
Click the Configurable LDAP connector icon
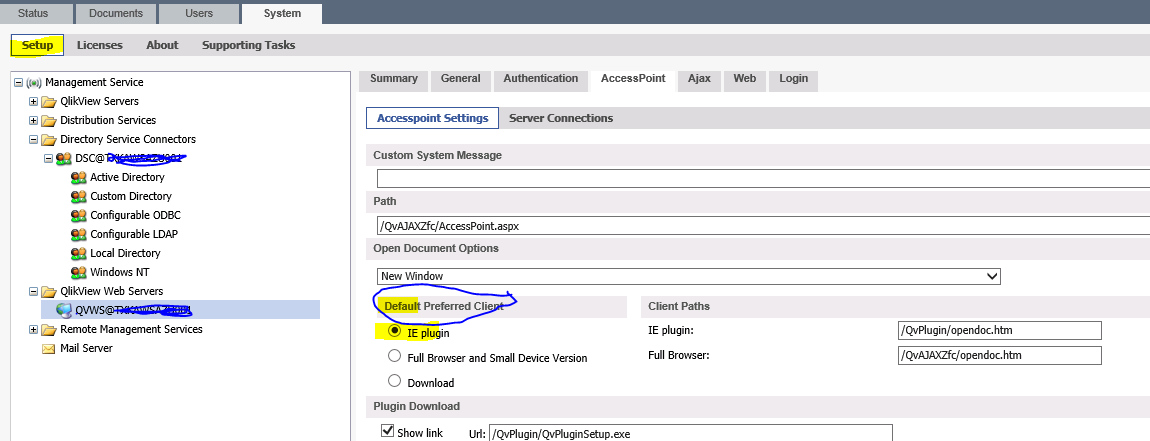click(x=79, y=235)
